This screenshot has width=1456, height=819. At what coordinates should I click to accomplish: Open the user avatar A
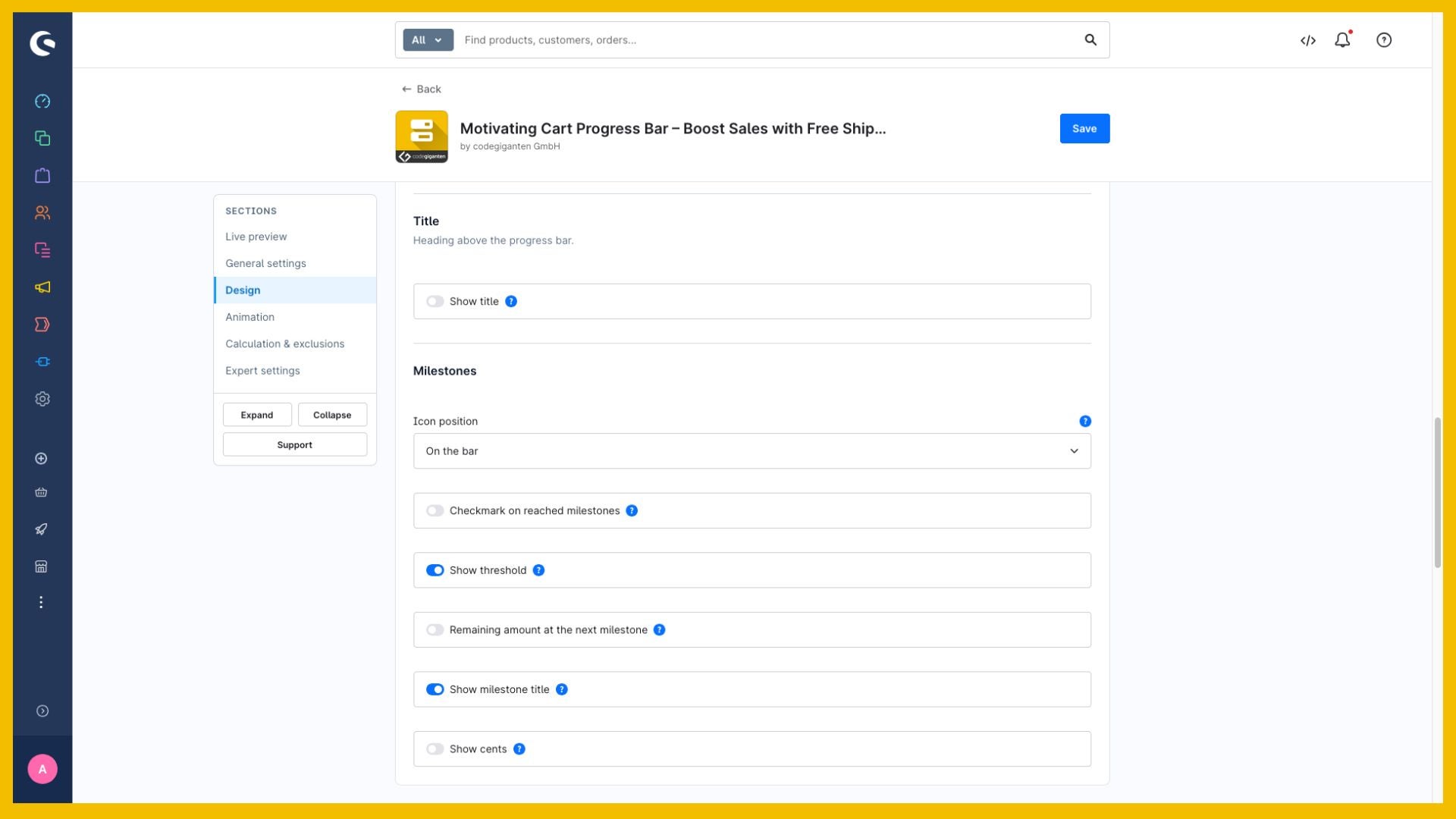coord(42,769)
